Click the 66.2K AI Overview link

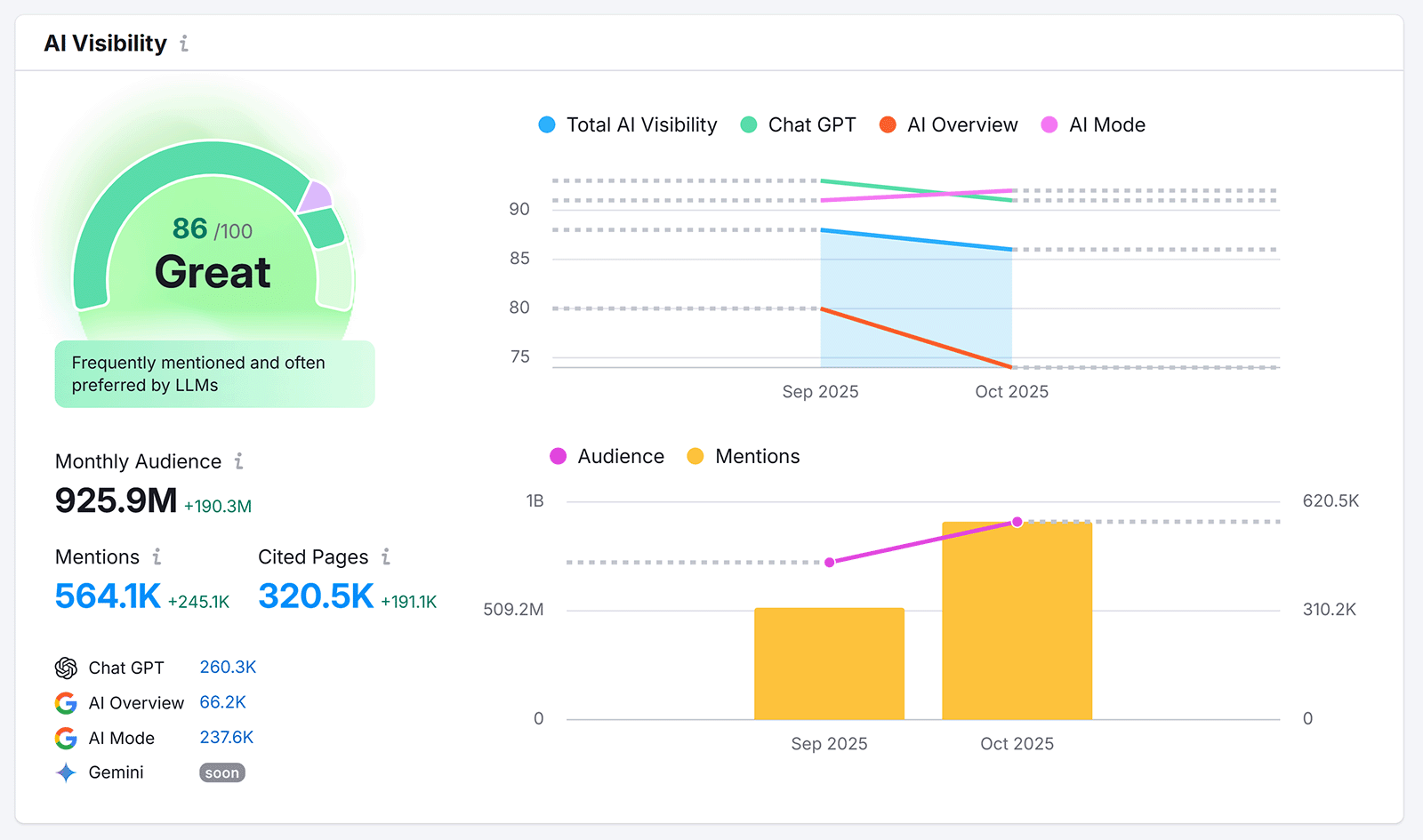click(222, 702)
